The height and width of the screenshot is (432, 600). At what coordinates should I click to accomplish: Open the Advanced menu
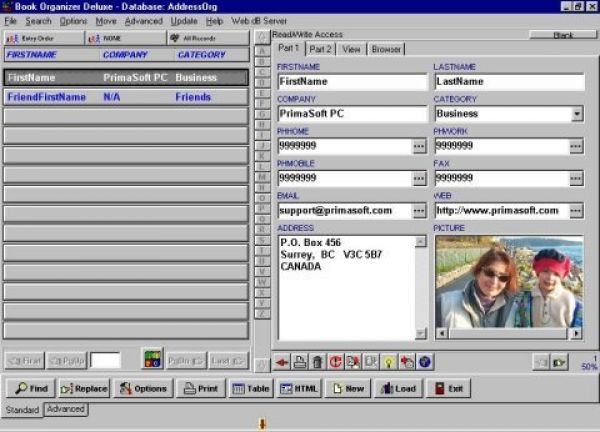(x=143, y=20)
